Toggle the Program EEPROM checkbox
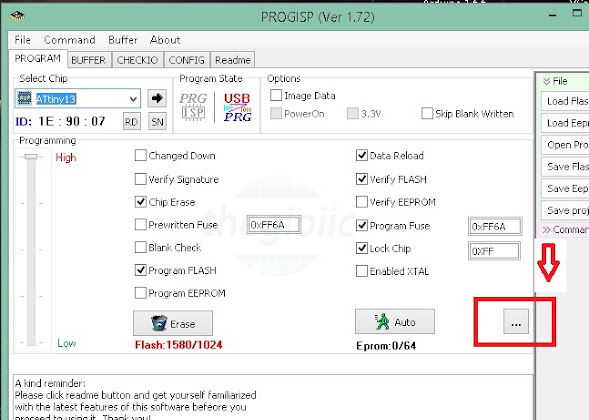The image size is (589, 420). (x=140, y=293)
